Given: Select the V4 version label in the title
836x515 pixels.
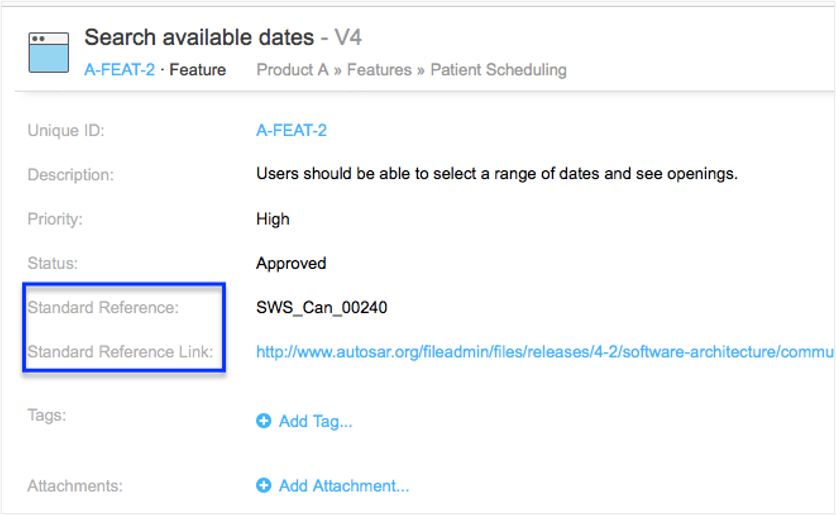Looking at the screenshot, I should (x=348, y=38).
